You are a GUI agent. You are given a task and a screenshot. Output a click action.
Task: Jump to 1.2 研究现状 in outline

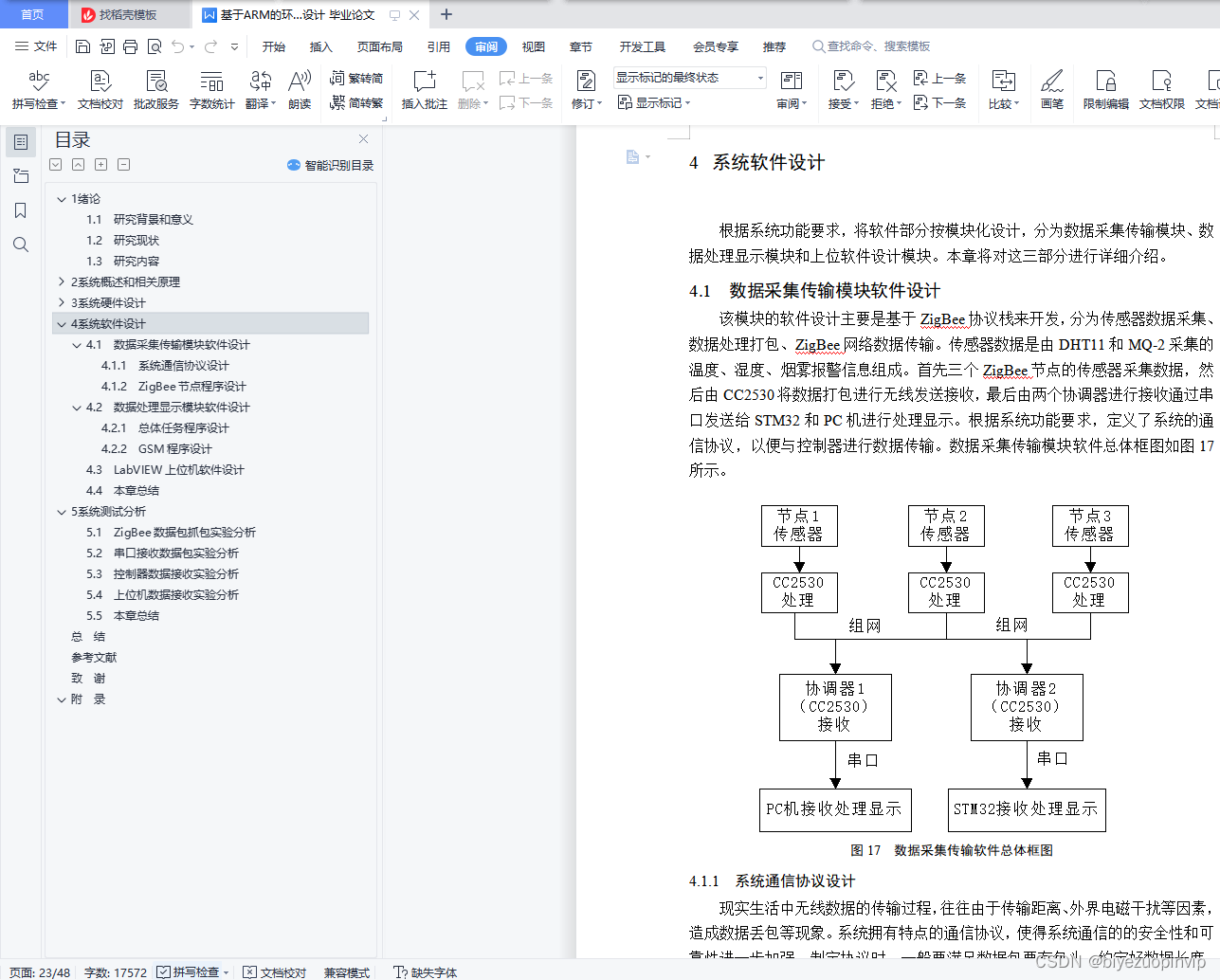[122, 241]
